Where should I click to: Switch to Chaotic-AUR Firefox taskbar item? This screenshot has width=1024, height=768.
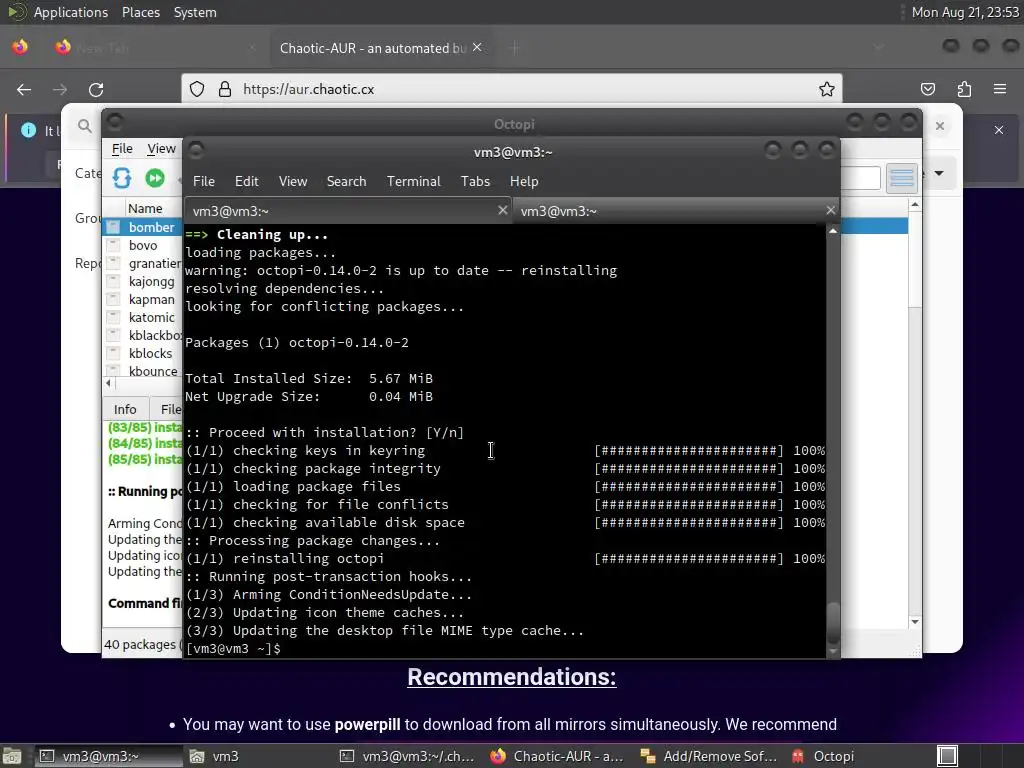pyautogui.click(x=560, y=756)
